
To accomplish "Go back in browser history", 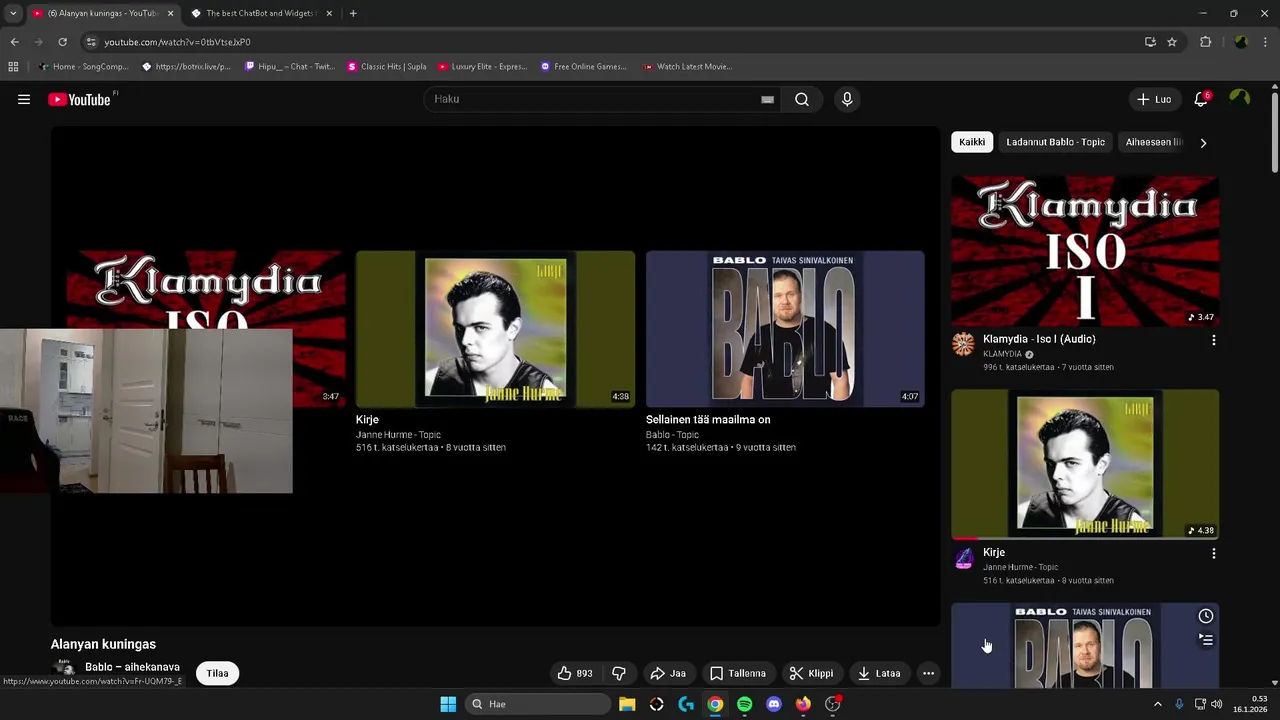I will (14, 42).
